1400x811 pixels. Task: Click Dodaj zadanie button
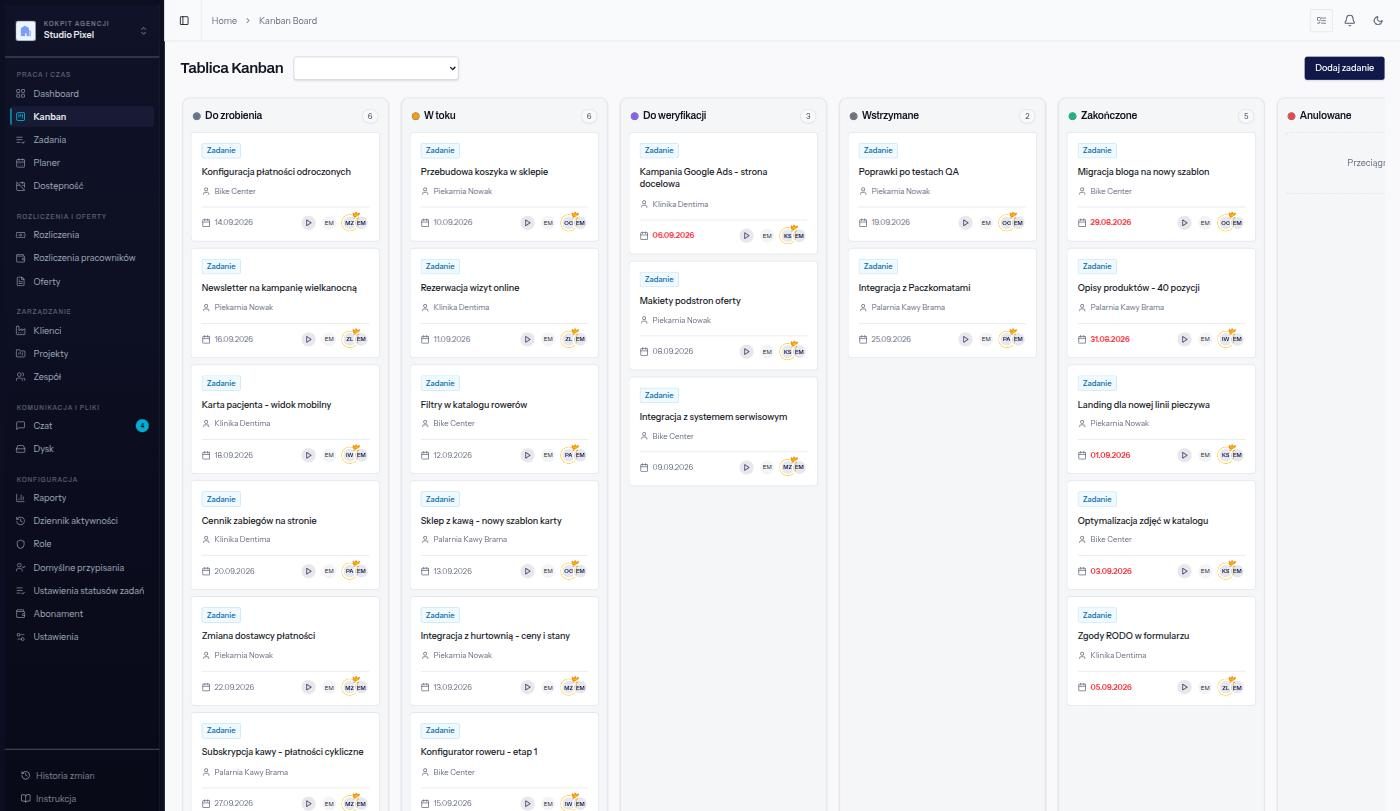(1344, 68)
